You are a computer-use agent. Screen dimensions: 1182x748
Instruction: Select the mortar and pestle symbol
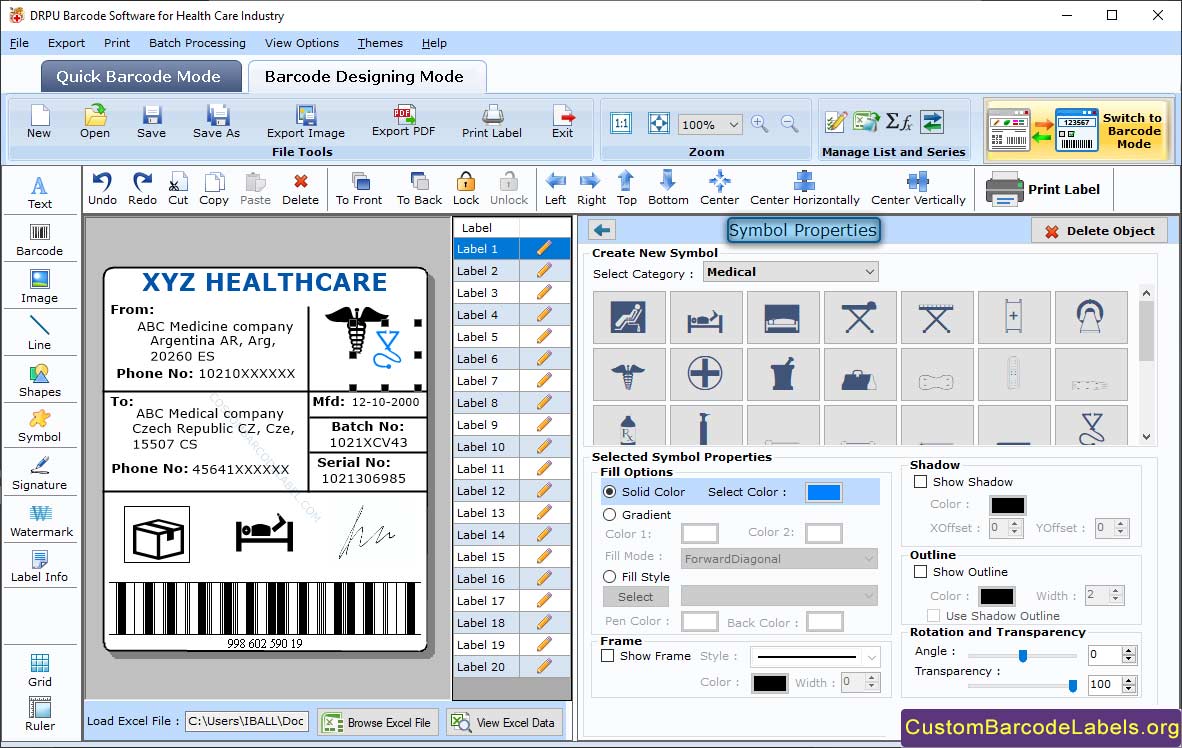(782, 374)
